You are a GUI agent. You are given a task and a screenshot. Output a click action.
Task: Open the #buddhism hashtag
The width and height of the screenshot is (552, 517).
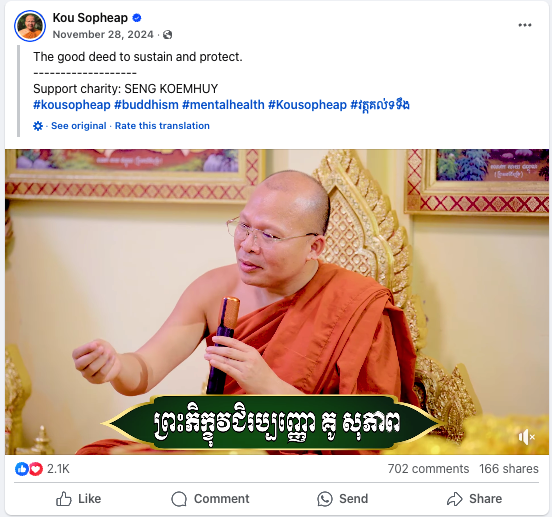[x=146, y=105]
